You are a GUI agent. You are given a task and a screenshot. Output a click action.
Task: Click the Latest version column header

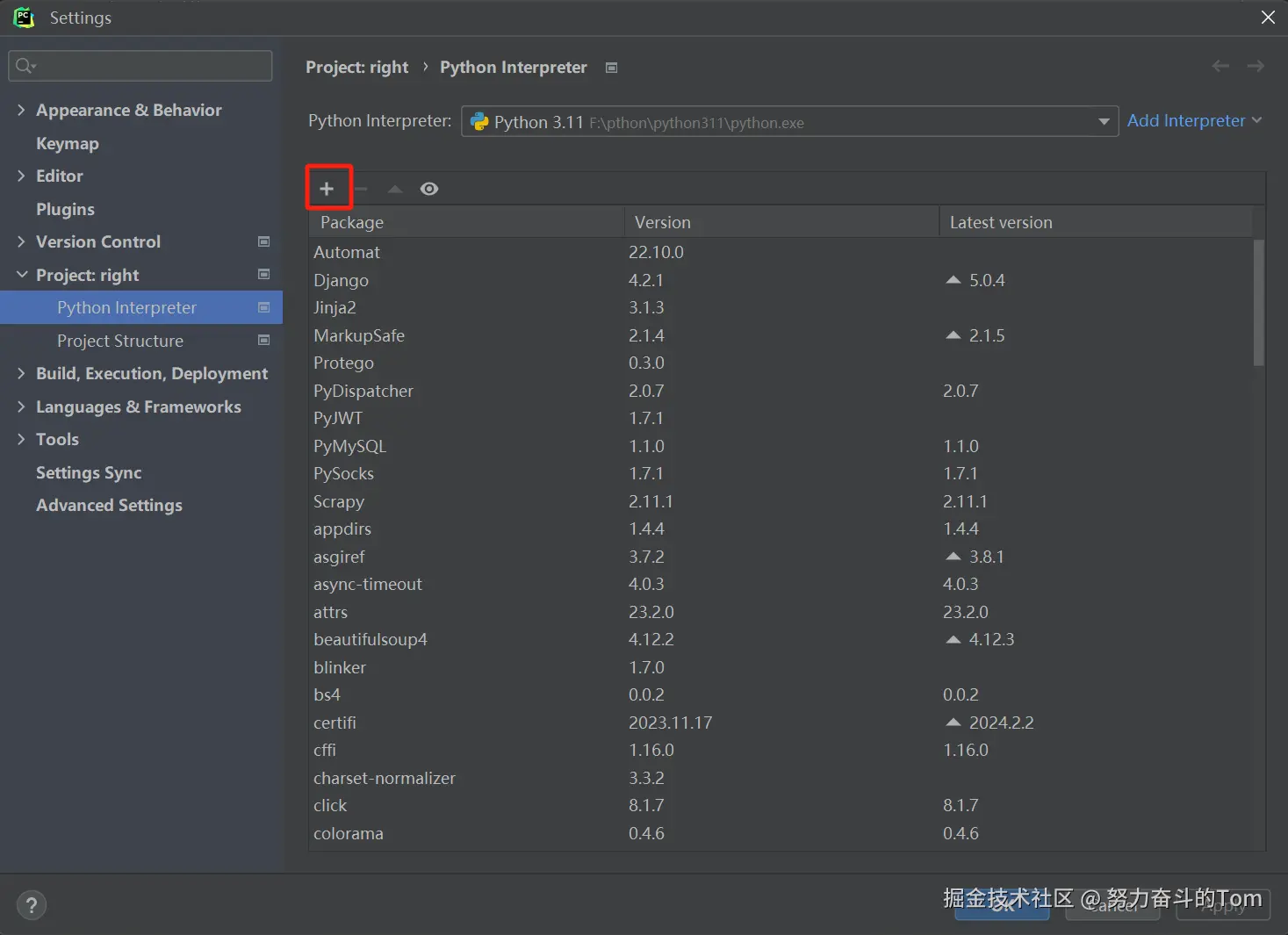click(x=1096, y=222)
